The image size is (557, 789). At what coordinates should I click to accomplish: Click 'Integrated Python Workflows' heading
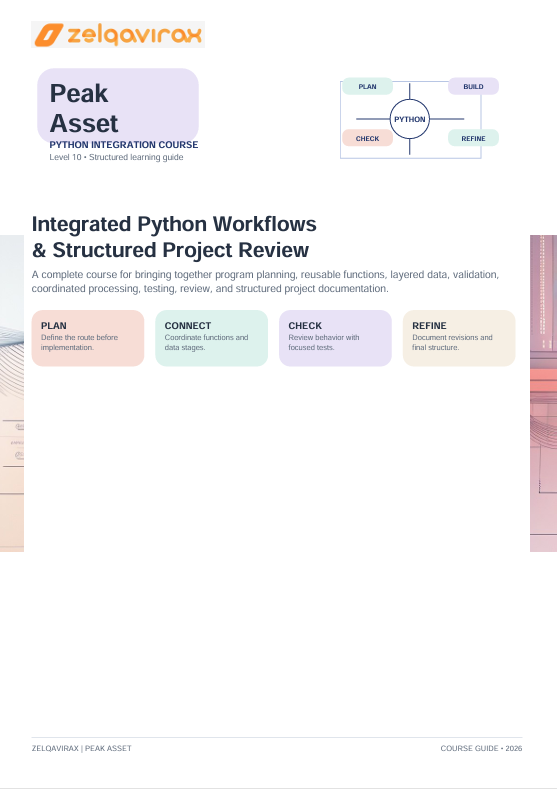pyautogui.click(x=174, y=224)
